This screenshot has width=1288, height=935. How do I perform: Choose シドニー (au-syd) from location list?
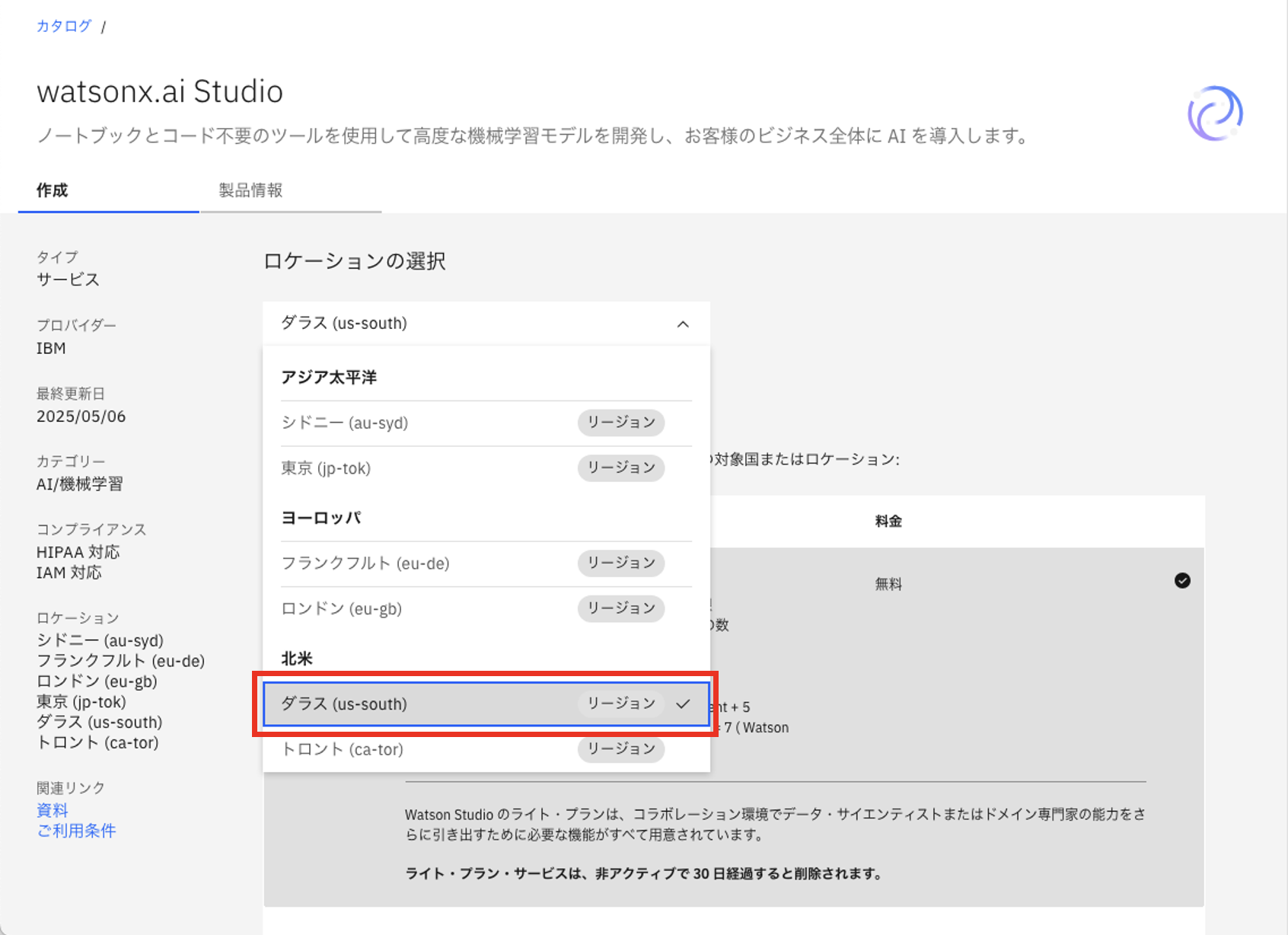click(x=345, y=423)
